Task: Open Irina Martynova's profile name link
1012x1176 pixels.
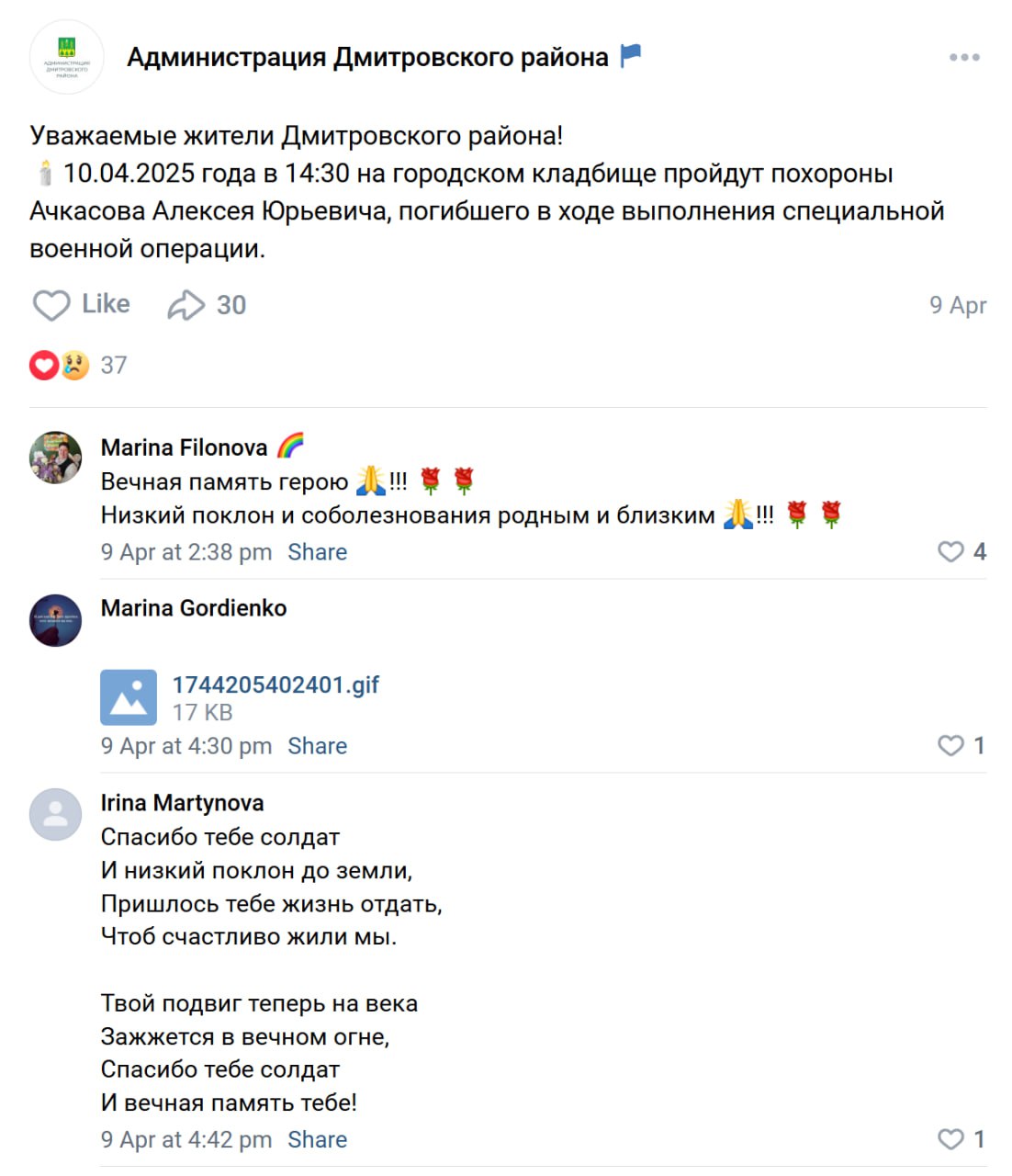Action: click(x=182, y=803)
